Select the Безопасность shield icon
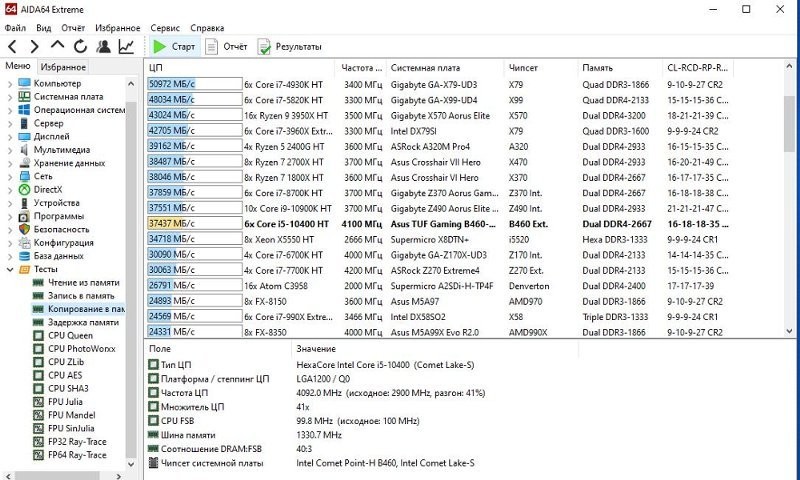This screenshot has height=480, width=800. point(24,229)
